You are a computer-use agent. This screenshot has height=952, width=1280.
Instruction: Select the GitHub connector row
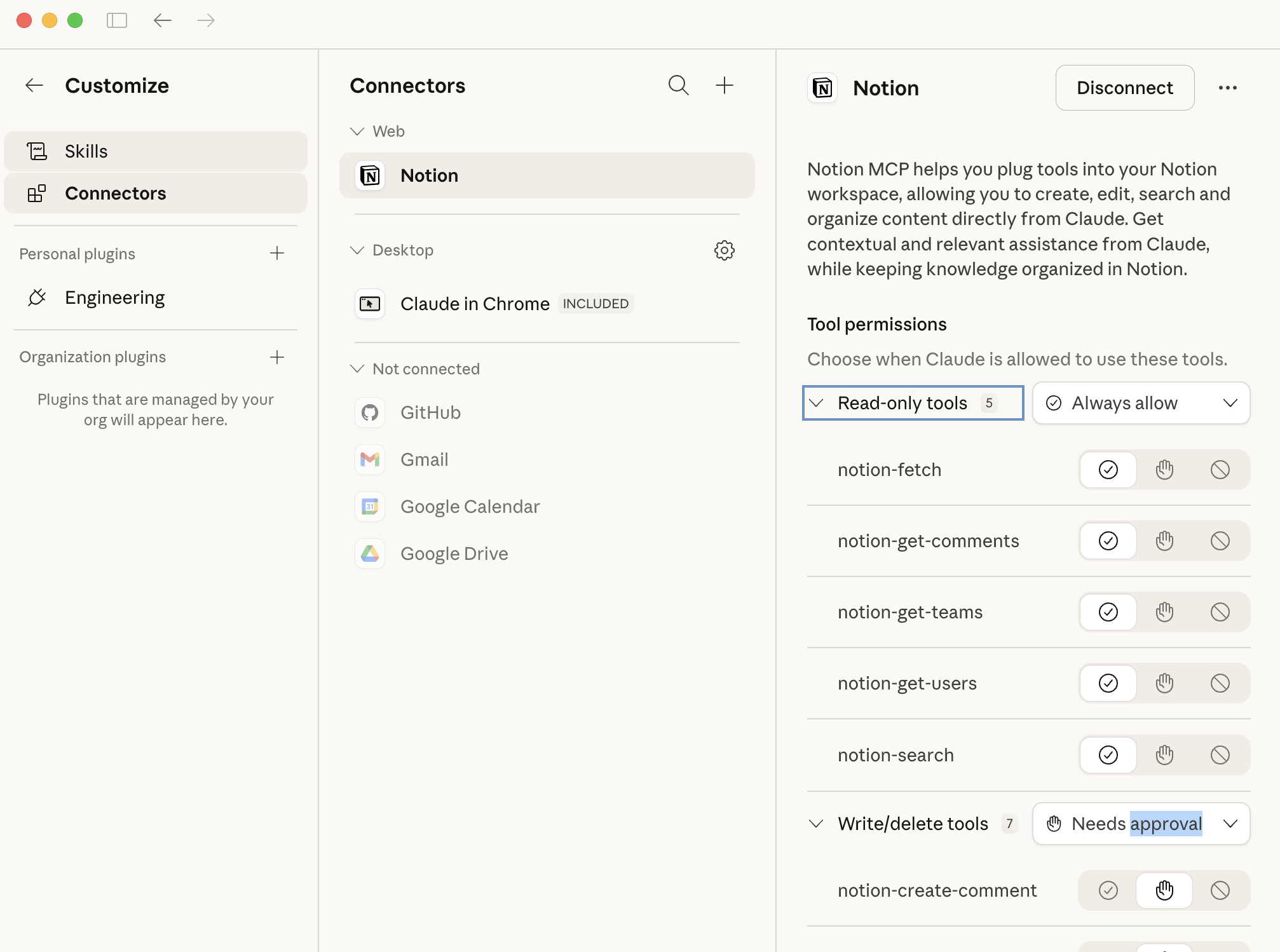click(x=547, y=412)
